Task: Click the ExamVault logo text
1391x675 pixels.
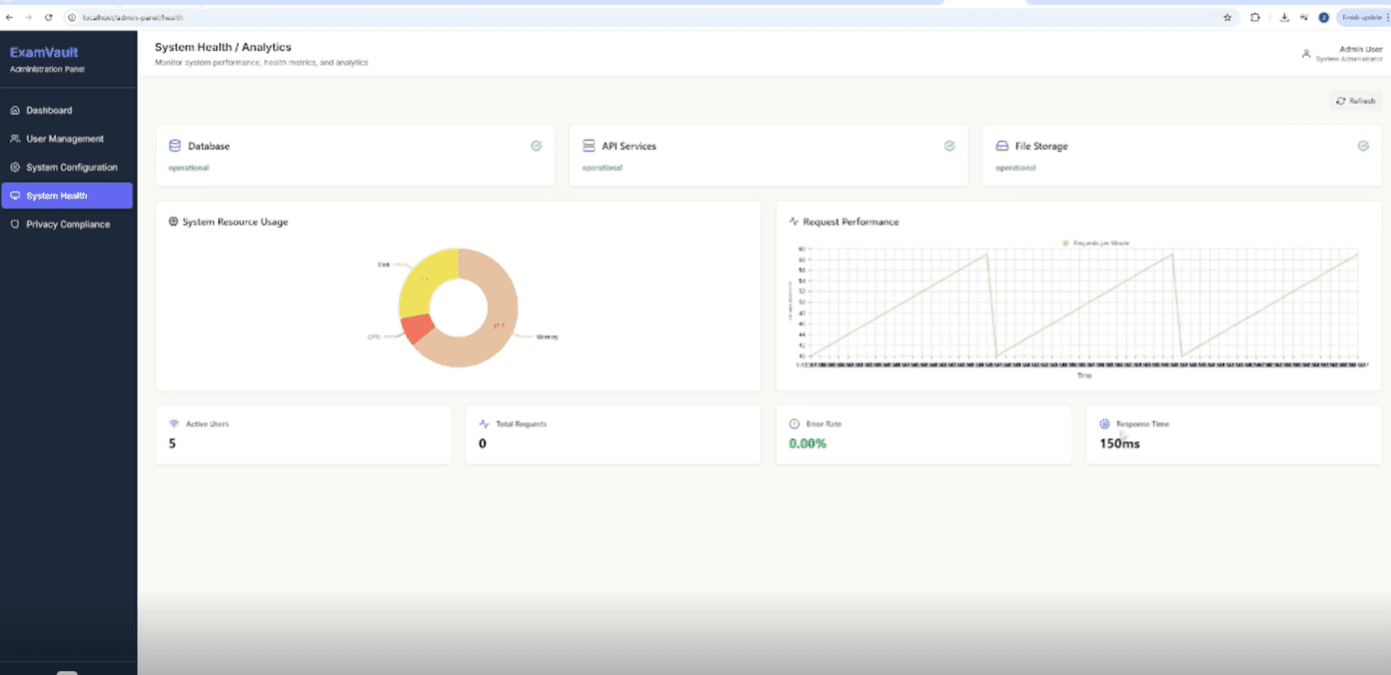Action: click(44, 52)
